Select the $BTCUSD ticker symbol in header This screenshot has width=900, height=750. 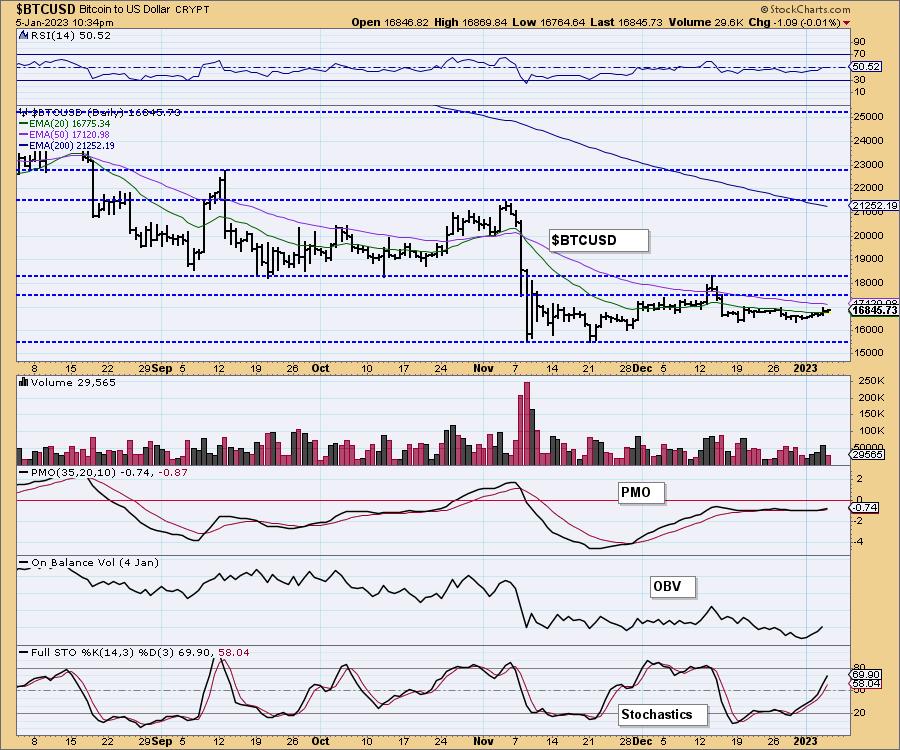pyautogui.click(x=45, y=10)
